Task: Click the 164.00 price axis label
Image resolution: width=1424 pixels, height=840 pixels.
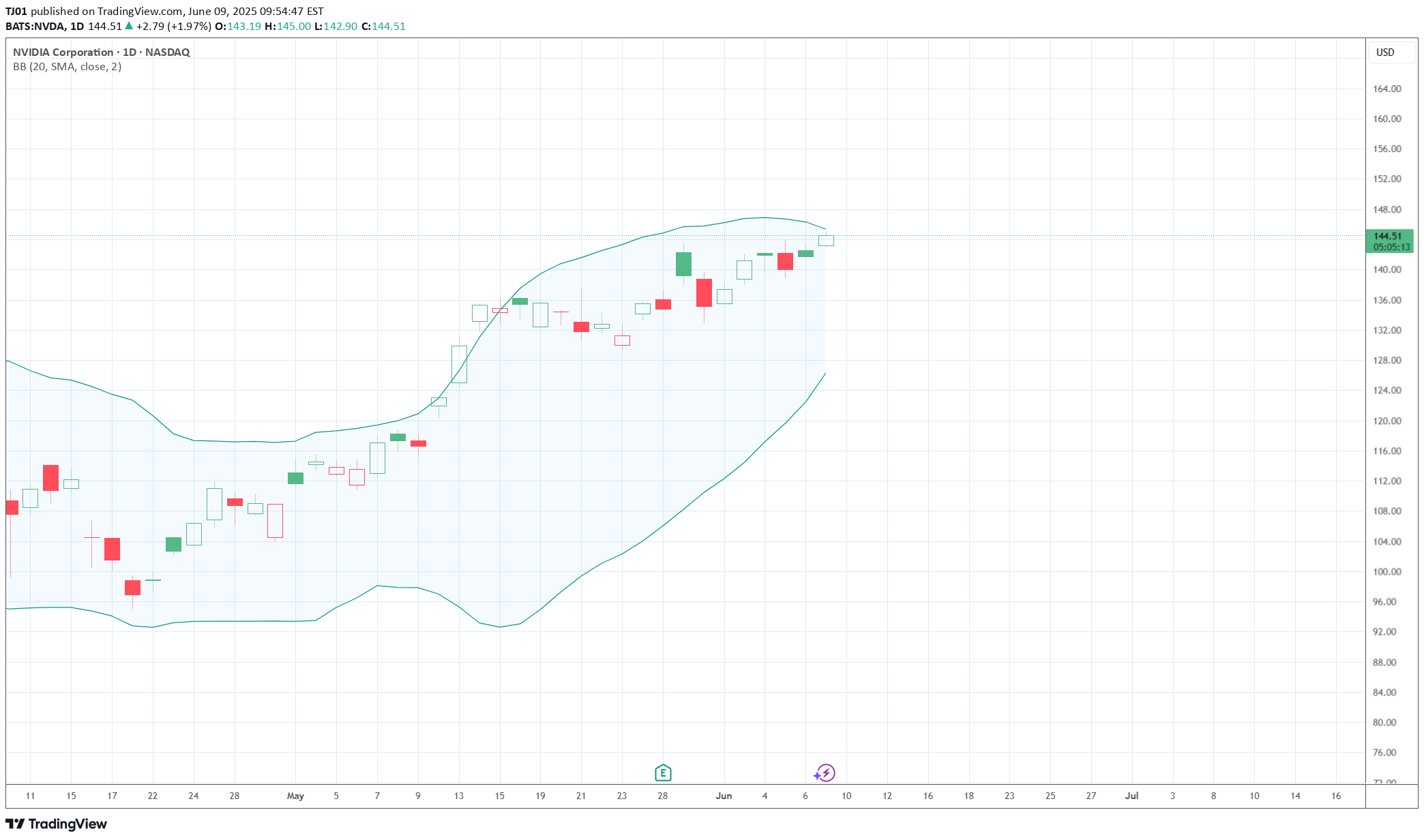Action: coord(1387,89)
